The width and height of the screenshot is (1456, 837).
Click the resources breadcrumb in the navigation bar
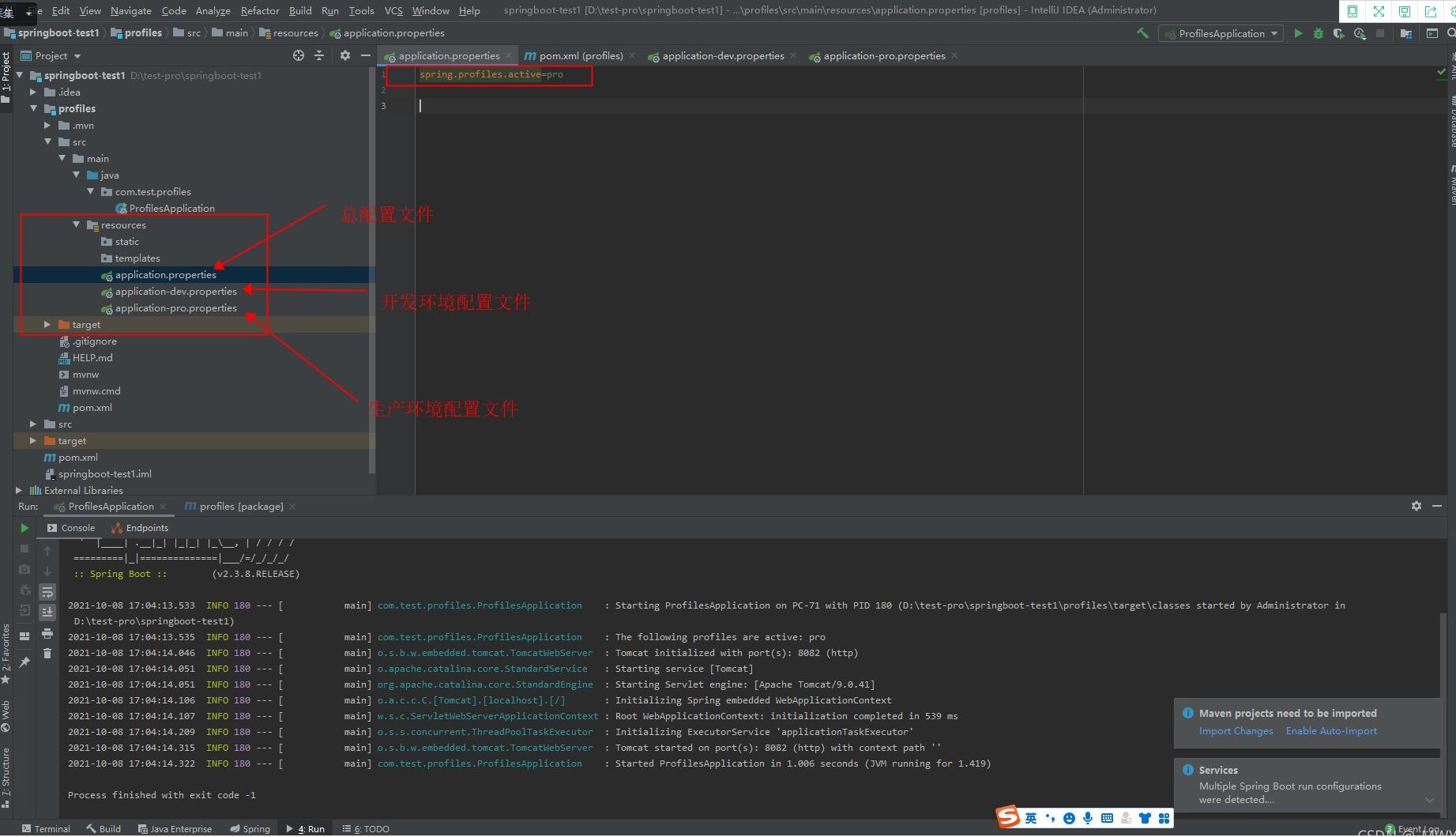[288, 33]
